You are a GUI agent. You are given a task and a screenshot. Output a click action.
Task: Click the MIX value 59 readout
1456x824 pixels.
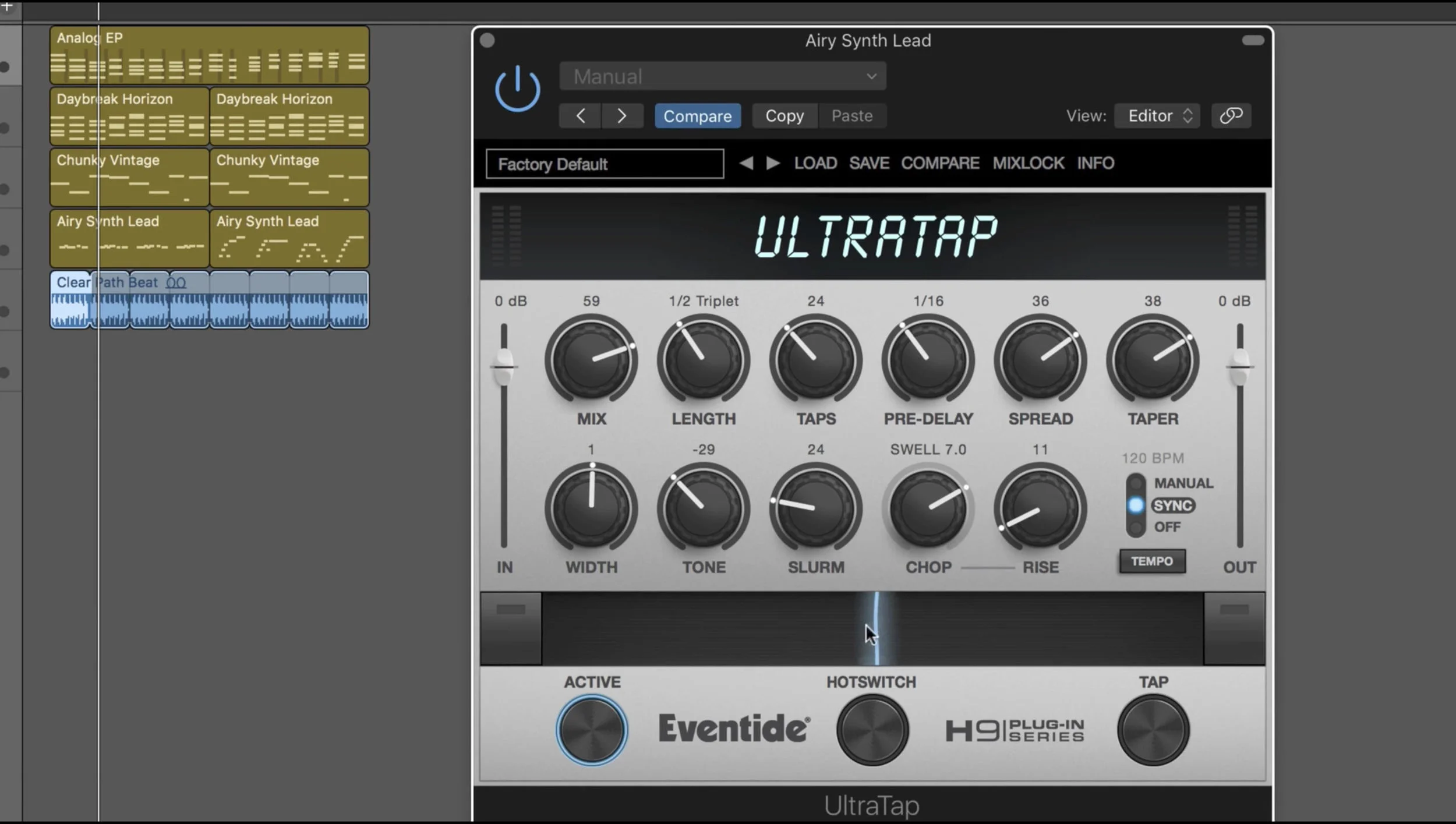591,301
